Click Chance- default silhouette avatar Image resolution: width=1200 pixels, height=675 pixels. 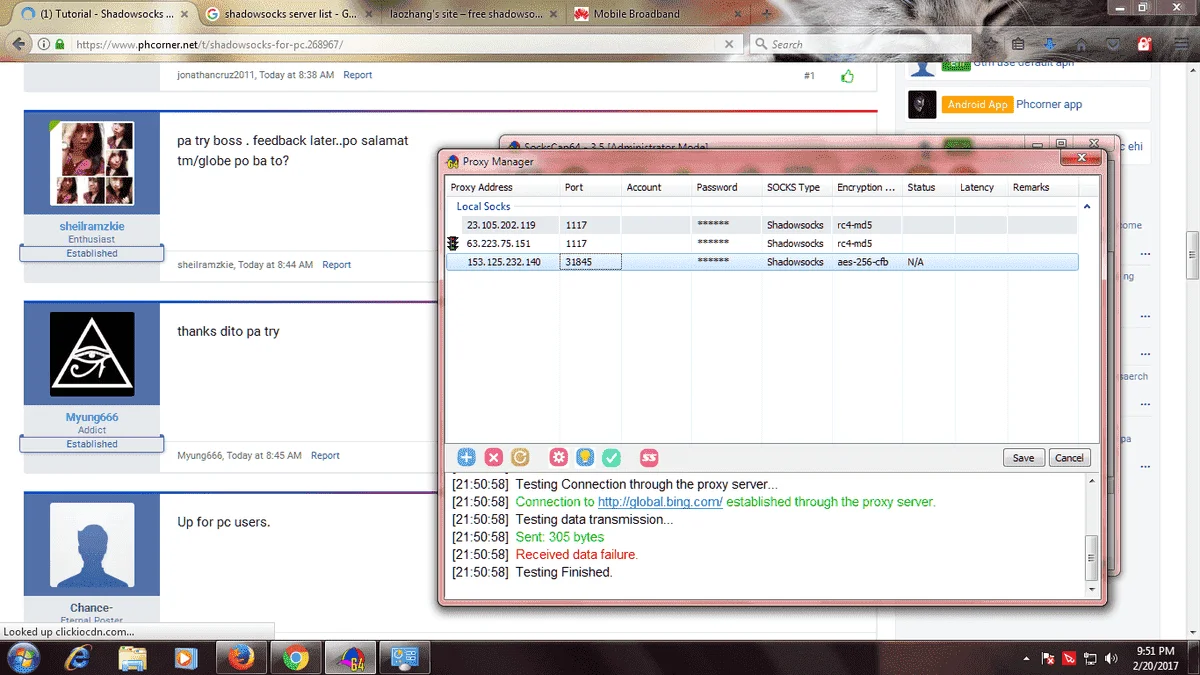pos(92,546)
